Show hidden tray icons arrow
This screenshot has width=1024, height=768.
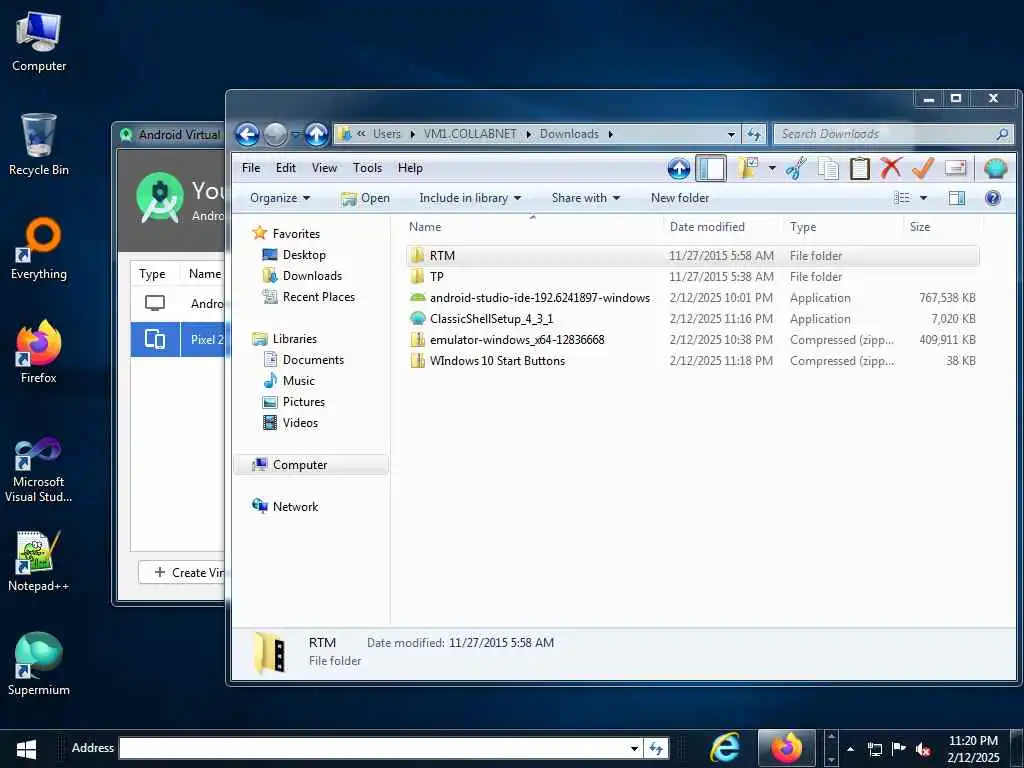click(x=850, y=749)
